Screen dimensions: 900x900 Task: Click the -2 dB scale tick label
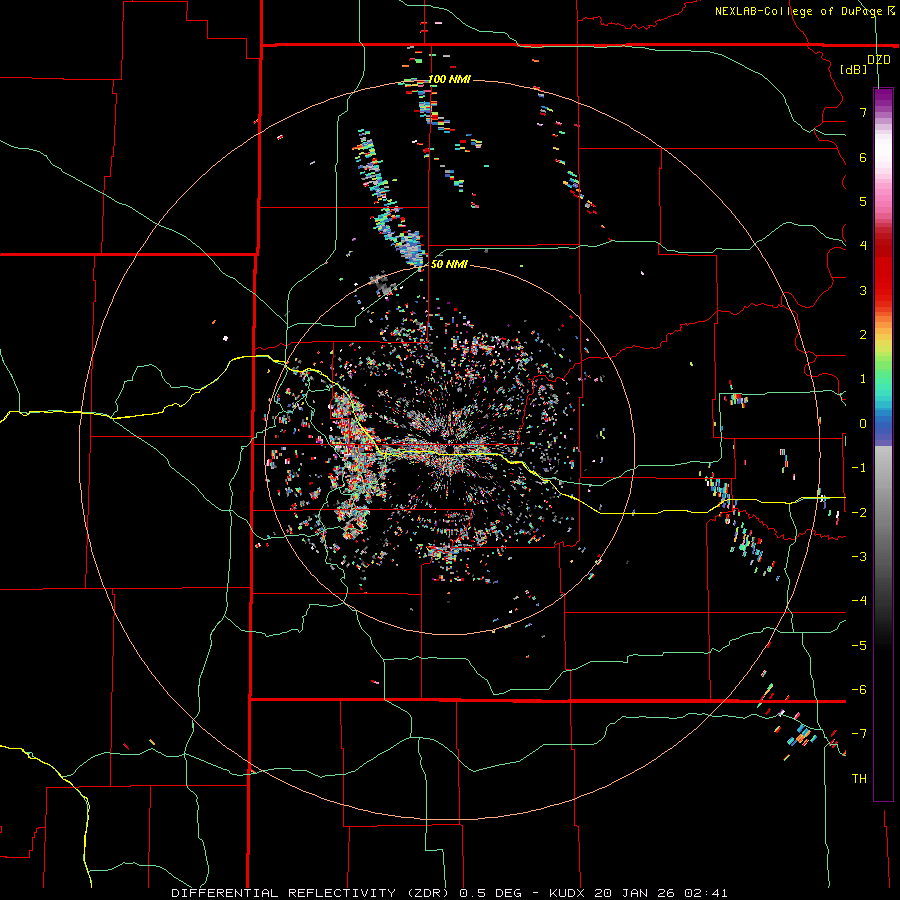[x=859, y=512]
